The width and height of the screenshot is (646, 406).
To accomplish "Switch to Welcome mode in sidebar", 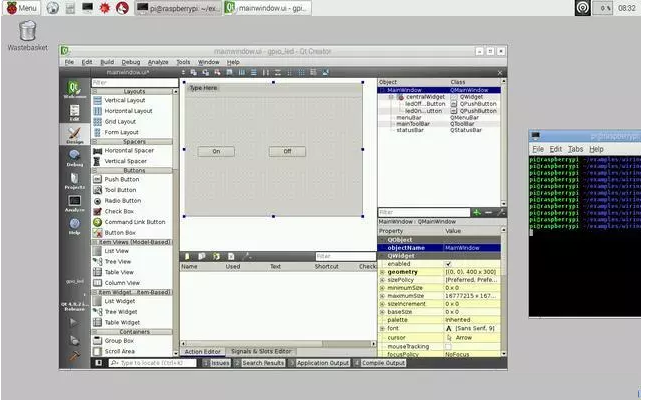I will (x=73, y=91).
